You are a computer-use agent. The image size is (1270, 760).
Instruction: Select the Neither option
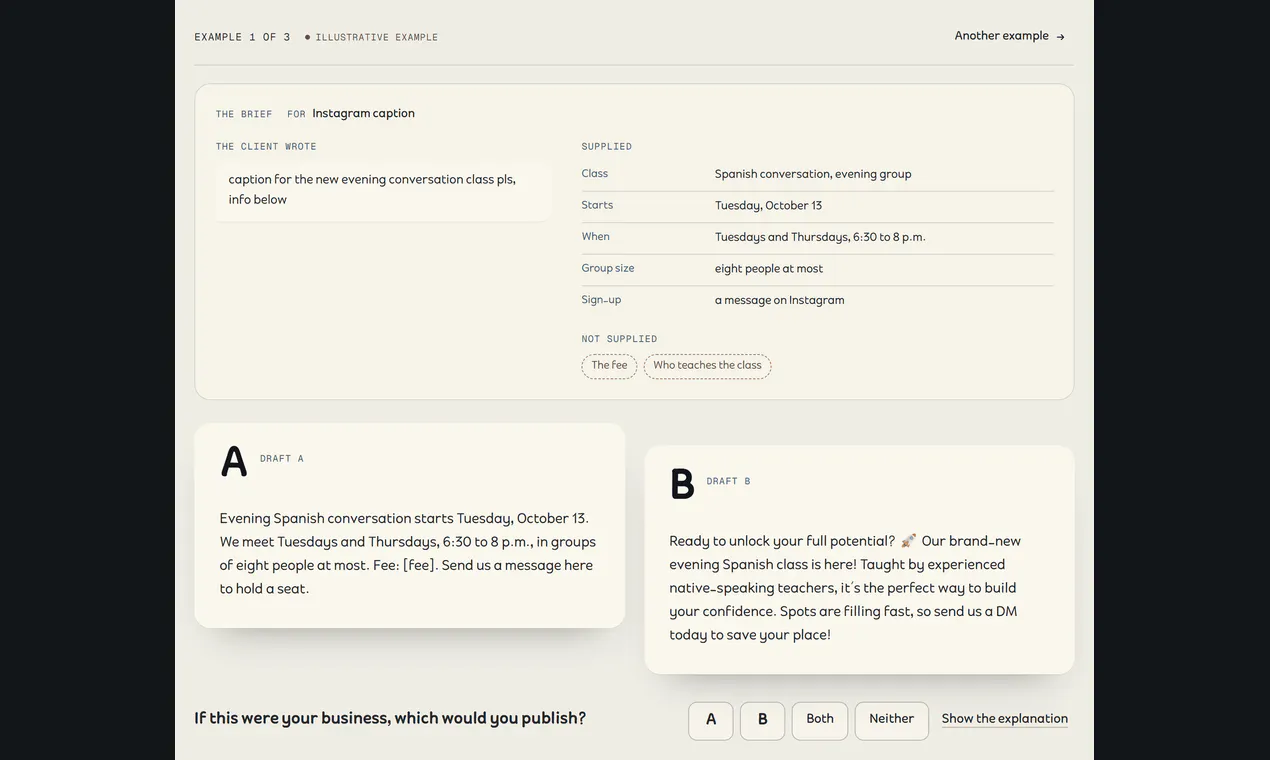(x=892, y=721)
